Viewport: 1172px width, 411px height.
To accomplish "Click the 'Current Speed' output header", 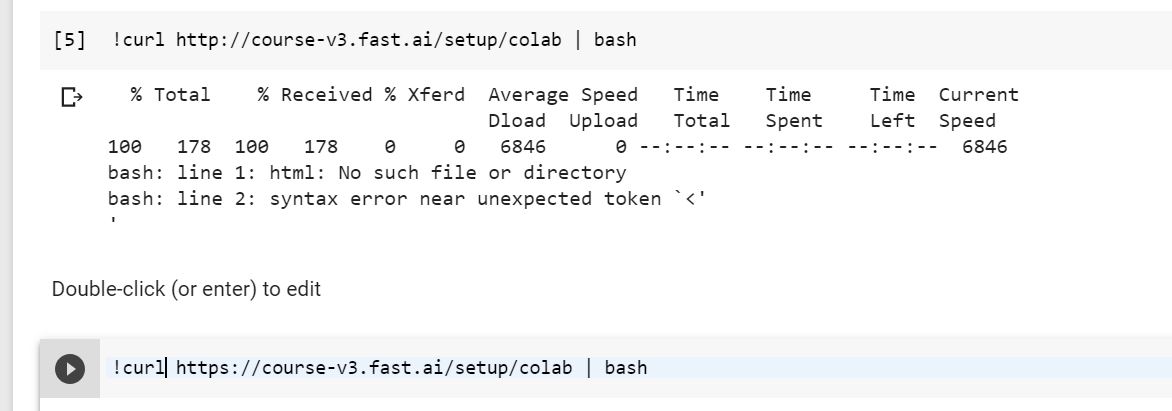I will pos(978,108).
